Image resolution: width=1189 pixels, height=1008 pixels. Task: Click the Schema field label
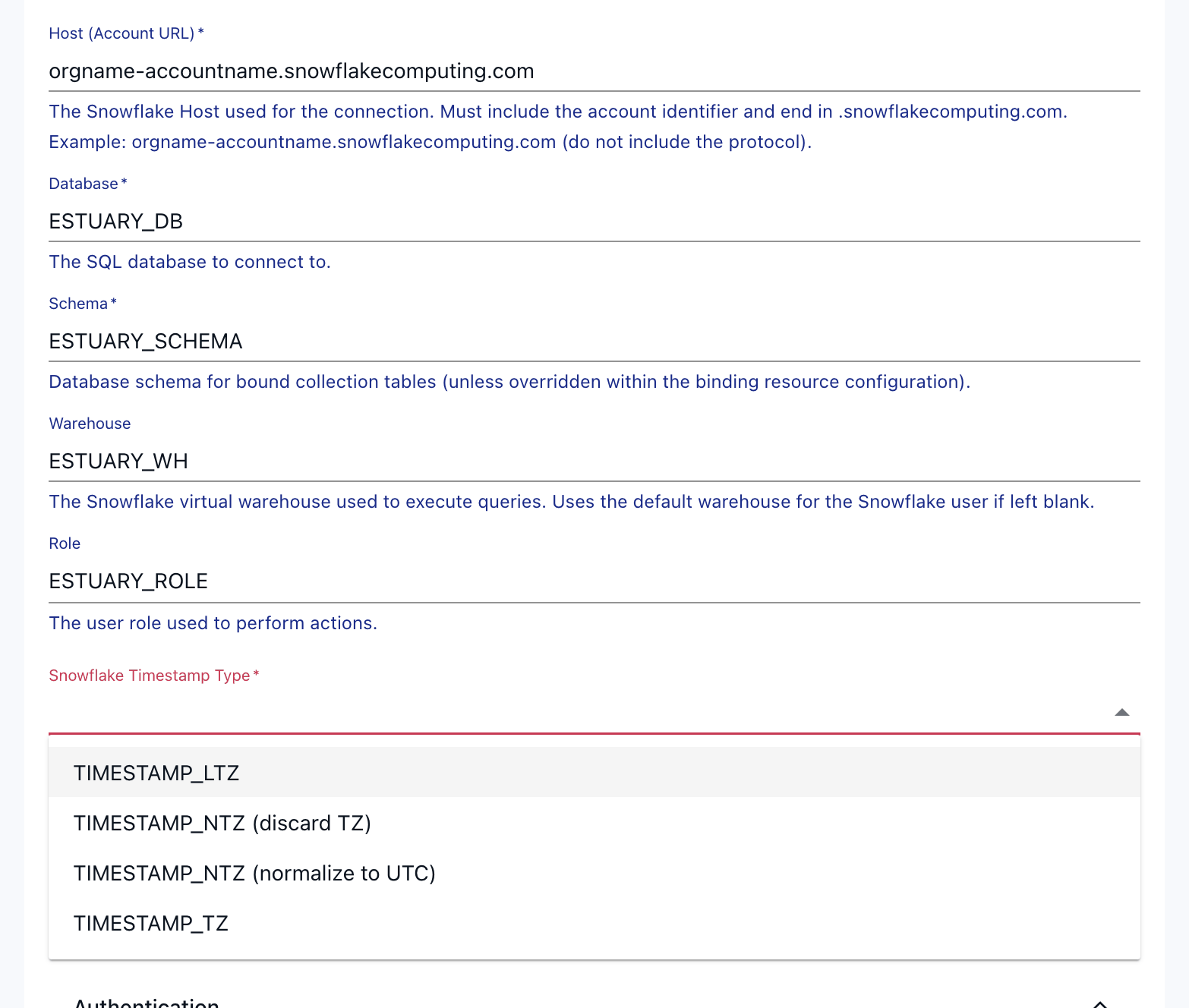83,304
